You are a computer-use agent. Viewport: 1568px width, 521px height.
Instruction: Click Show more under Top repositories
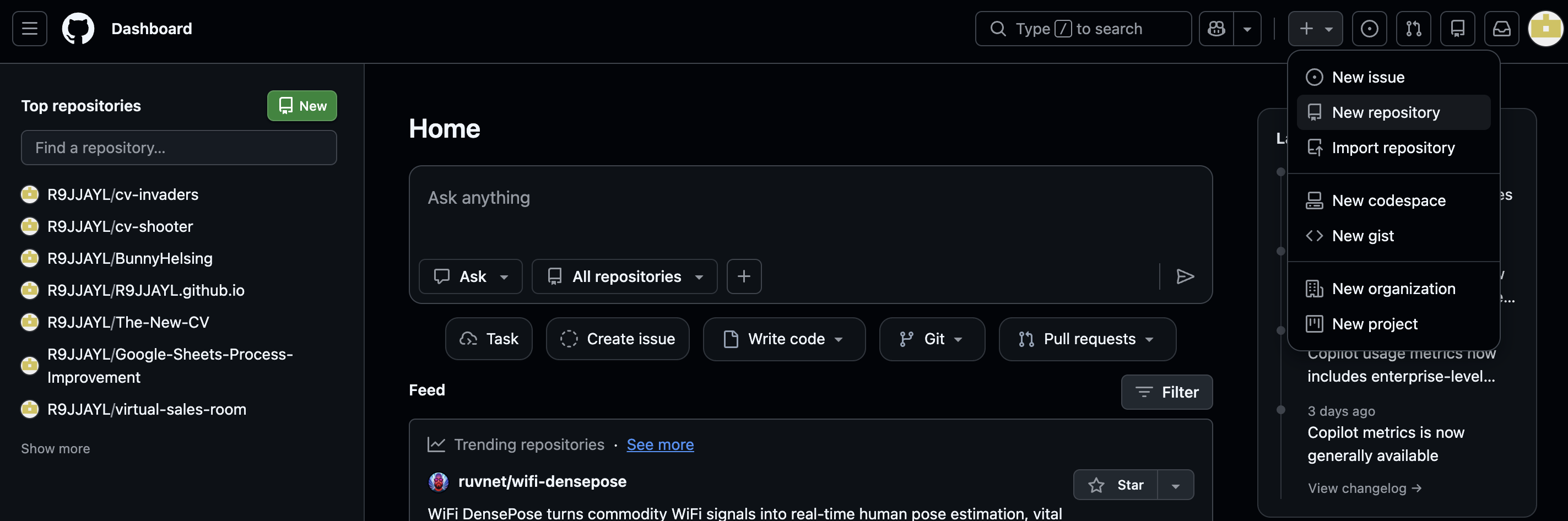56,449
